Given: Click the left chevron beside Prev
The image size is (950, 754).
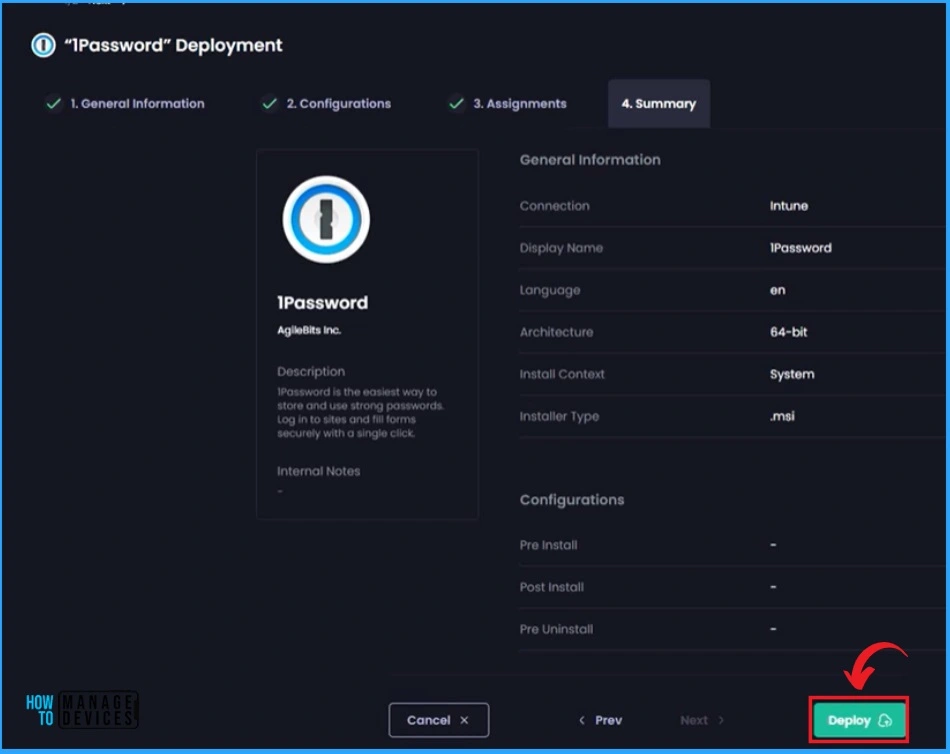Looking at the screenshot, I should [582, 720].
